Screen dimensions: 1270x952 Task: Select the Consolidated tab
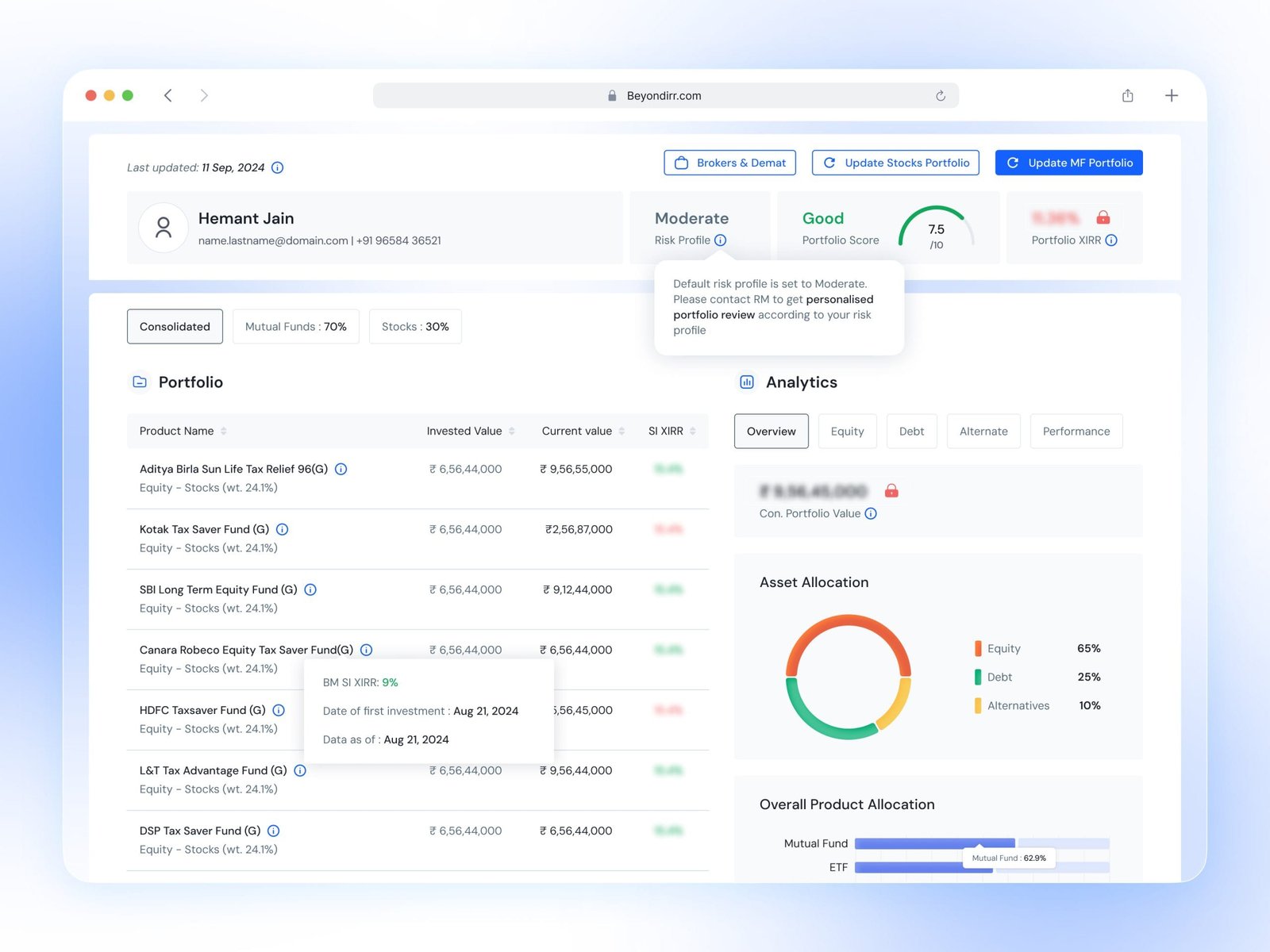pyautogui.click(x=175, y=326)
